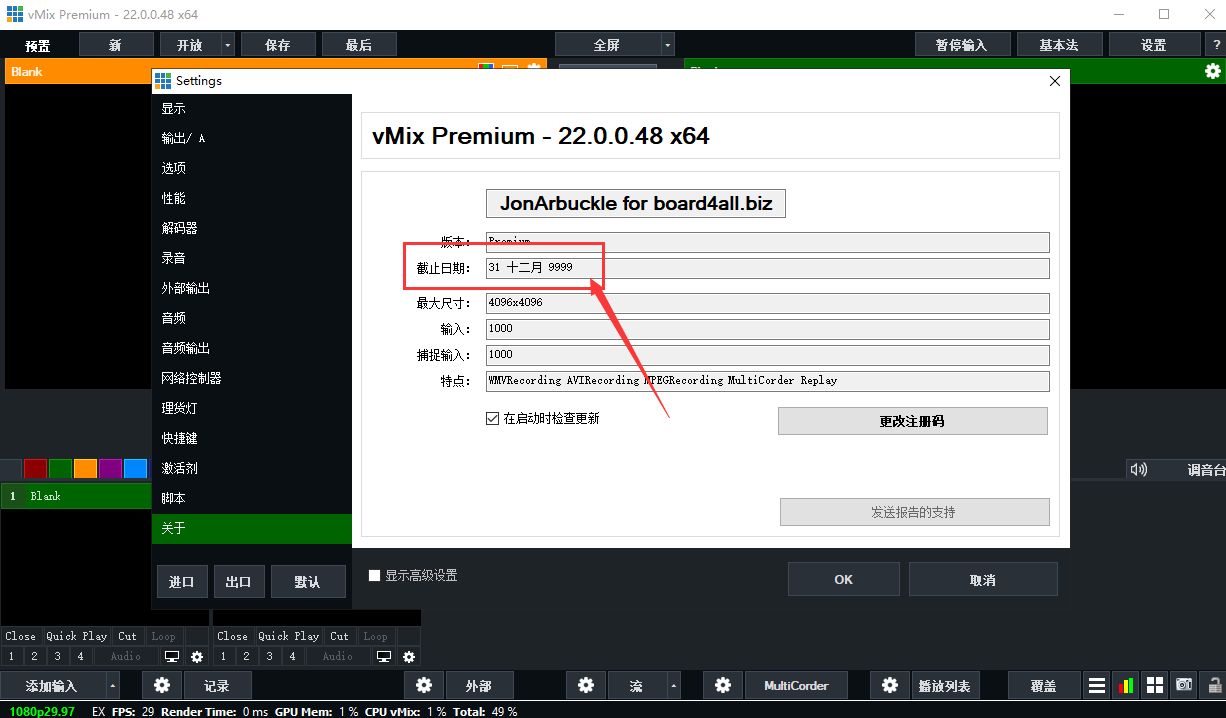Select 快捷键 in Settings sidebar
The image size is (1226, 718).
pos(252,439)
